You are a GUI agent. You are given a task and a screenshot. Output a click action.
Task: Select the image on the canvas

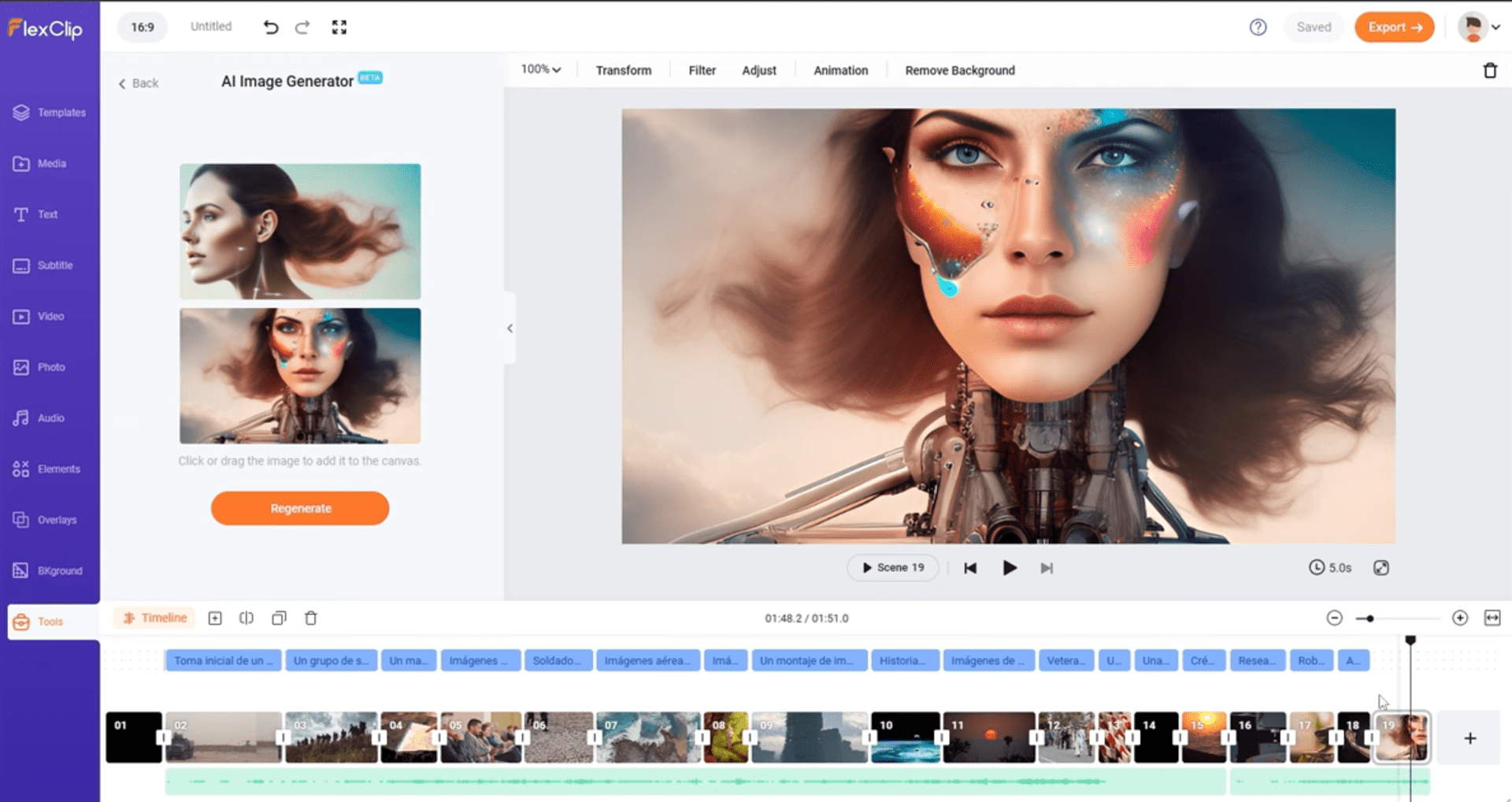coord(1008,326)
